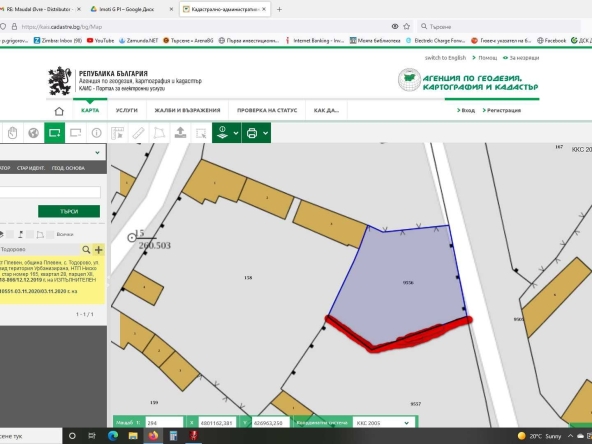The width and height of the screenshot is (592, 444).
Task: Click the scale value input field
Action: [x=164, y=423]
